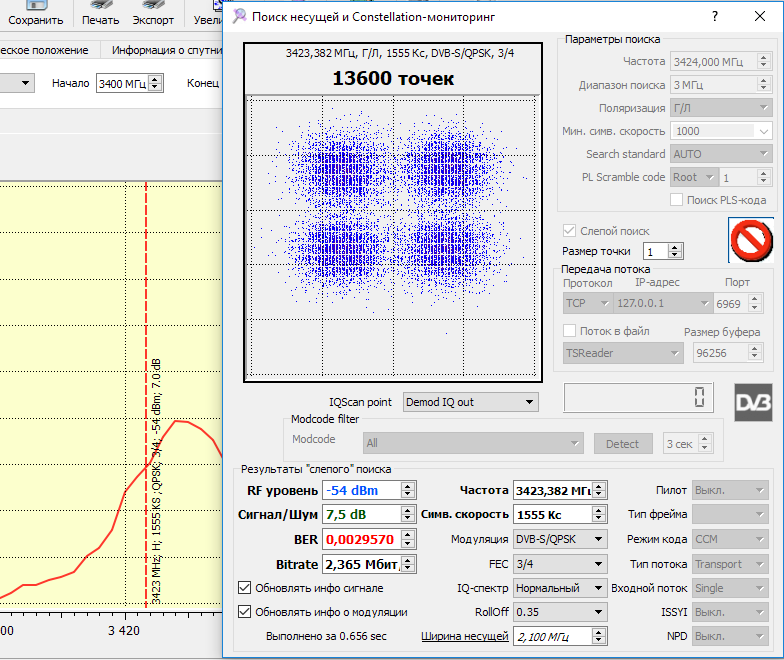Click the Размер точки spinner arrows
This screenshot has width=784, height=660.
pyautogui.click(x=676, y=251)
